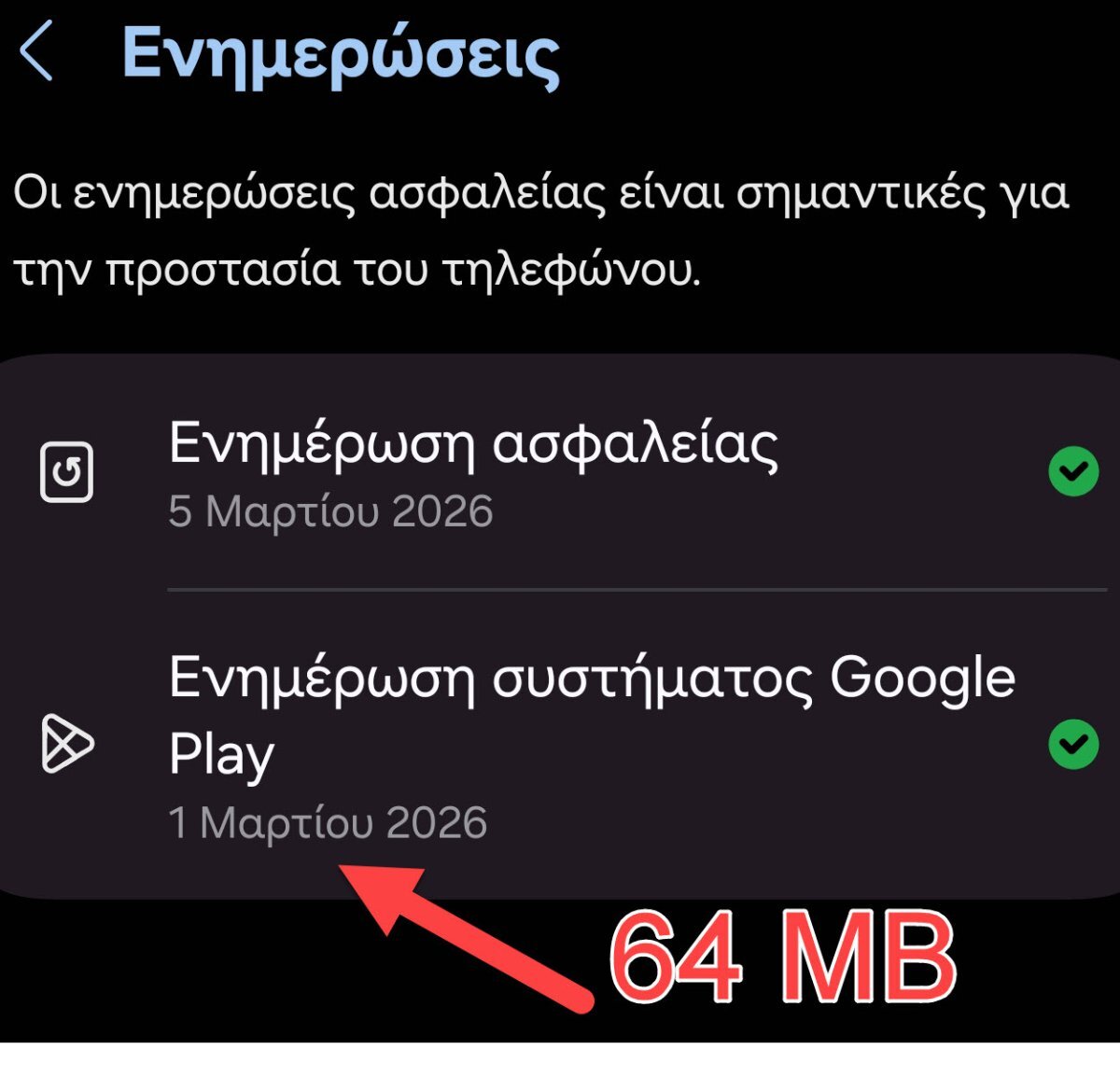Viewport: 1120px width, 1091px height.
Task: Select the 5 Μαρτίου 2026 date text
Action: (x=330, y=511)
